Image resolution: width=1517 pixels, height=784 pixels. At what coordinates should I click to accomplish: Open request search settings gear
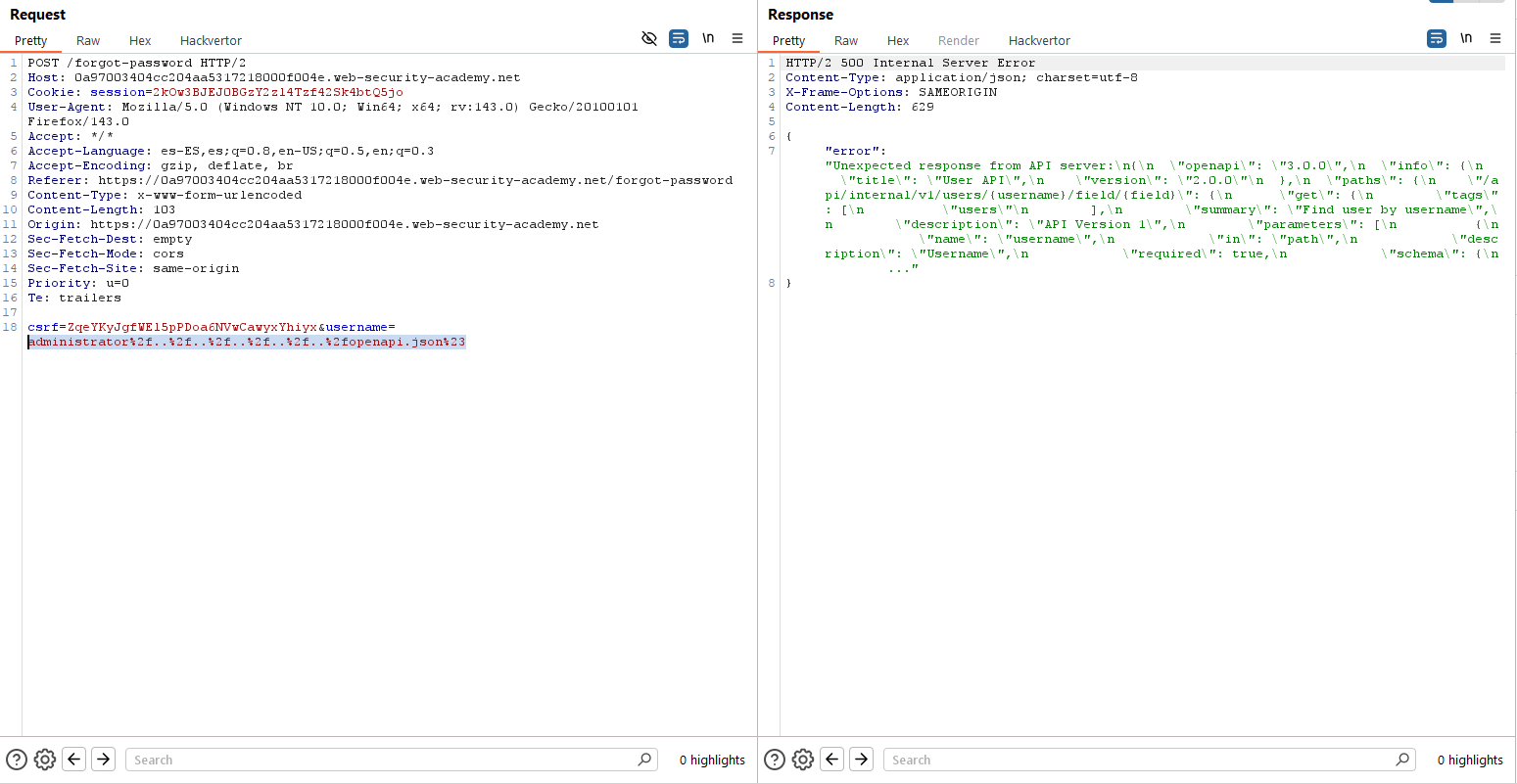(45, 760)
